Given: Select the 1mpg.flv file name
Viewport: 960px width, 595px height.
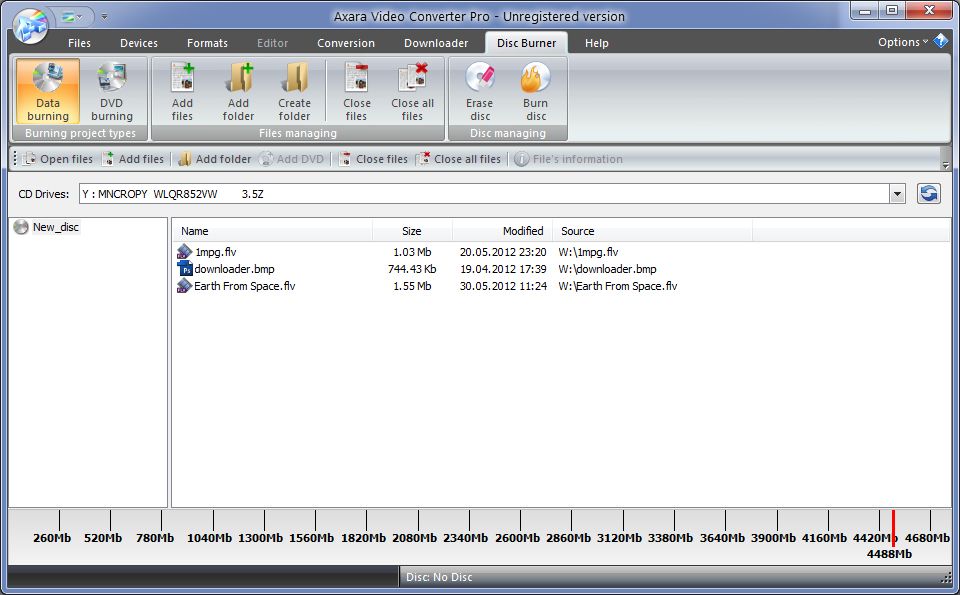Looking at the screenshot, I should point(216,252).
